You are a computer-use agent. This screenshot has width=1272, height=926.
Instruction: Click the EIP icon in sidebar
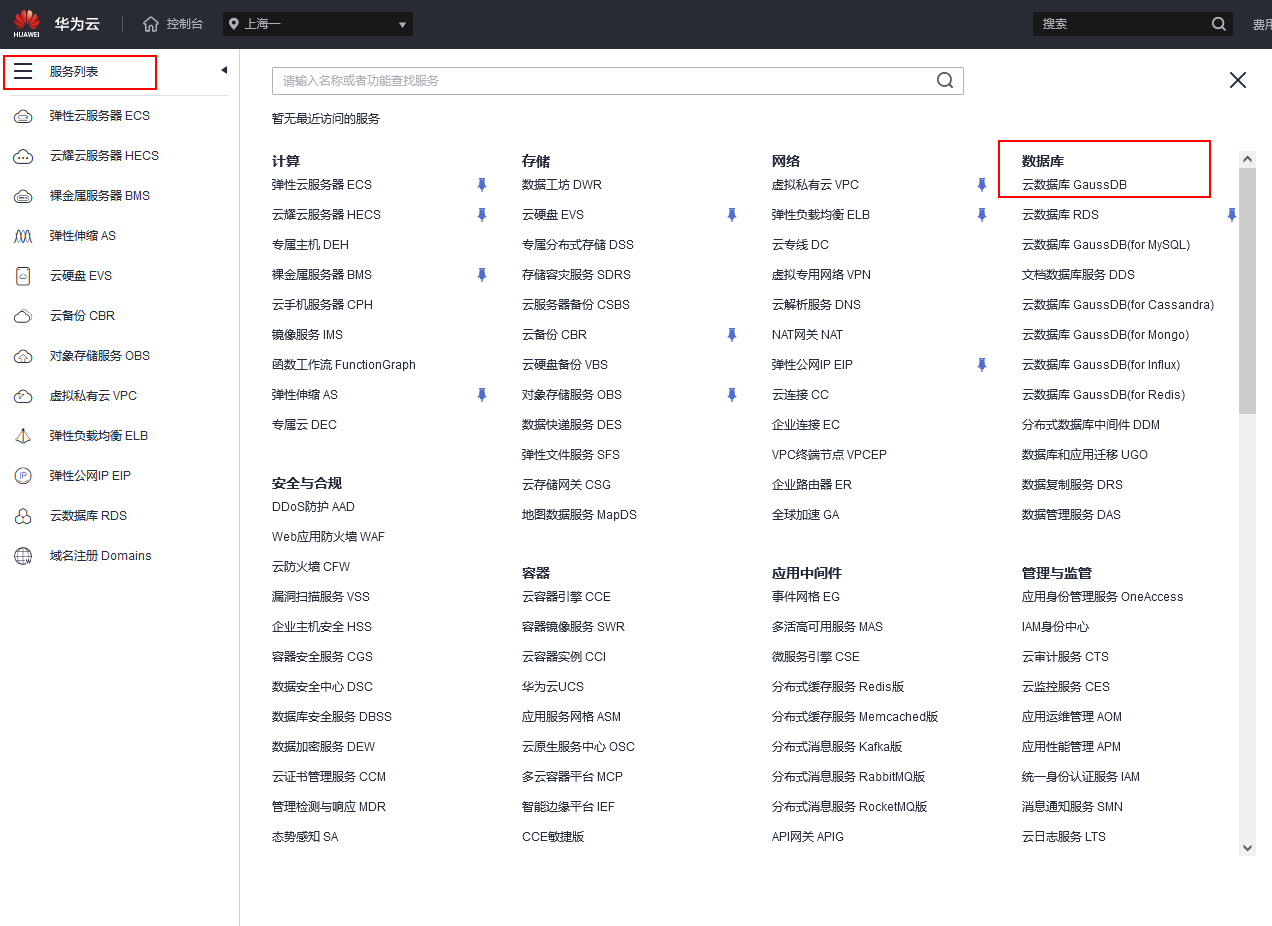click(x=23, y=476)
